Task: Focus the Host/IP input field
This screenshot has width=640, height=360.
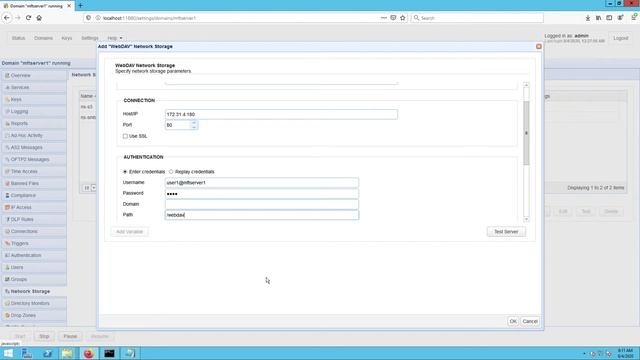Action: [x=281, y=114]
